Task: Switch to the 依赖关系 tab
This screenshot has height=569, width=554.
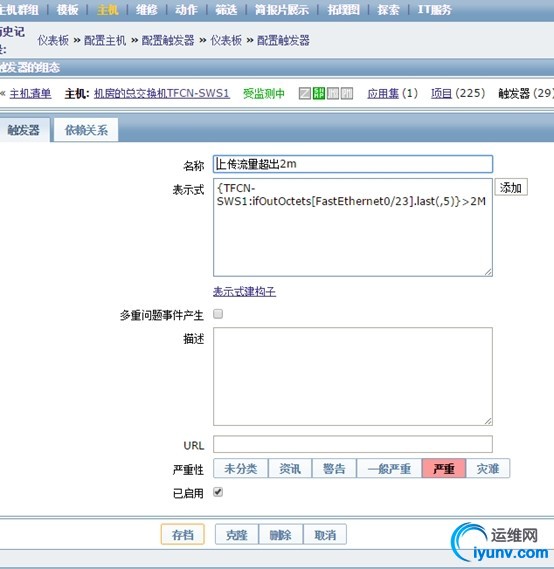Action: (x=86, y=130)
